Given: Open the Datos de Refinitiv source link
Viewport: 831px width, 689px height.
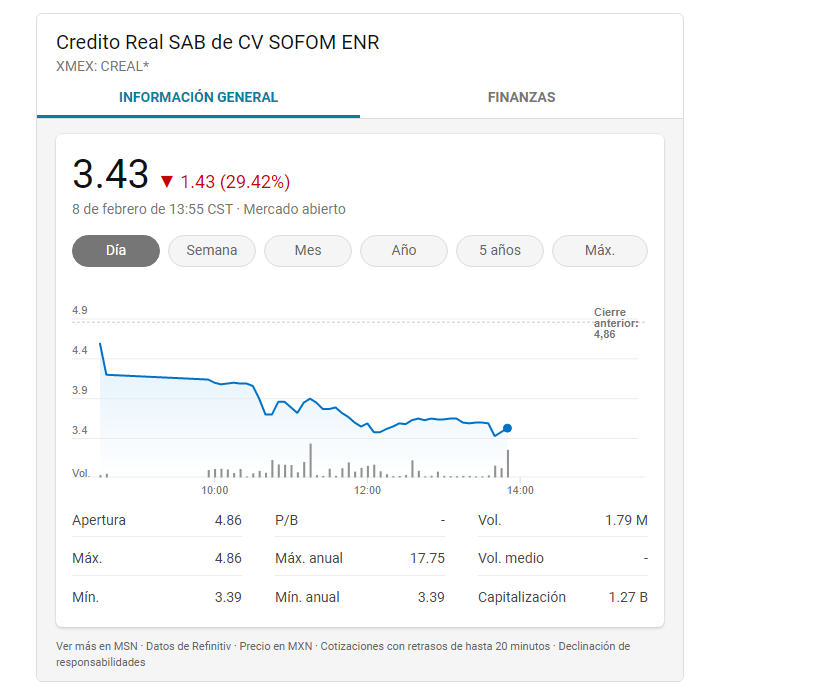Looking at the screenshot, I should [x=187, y=646].
